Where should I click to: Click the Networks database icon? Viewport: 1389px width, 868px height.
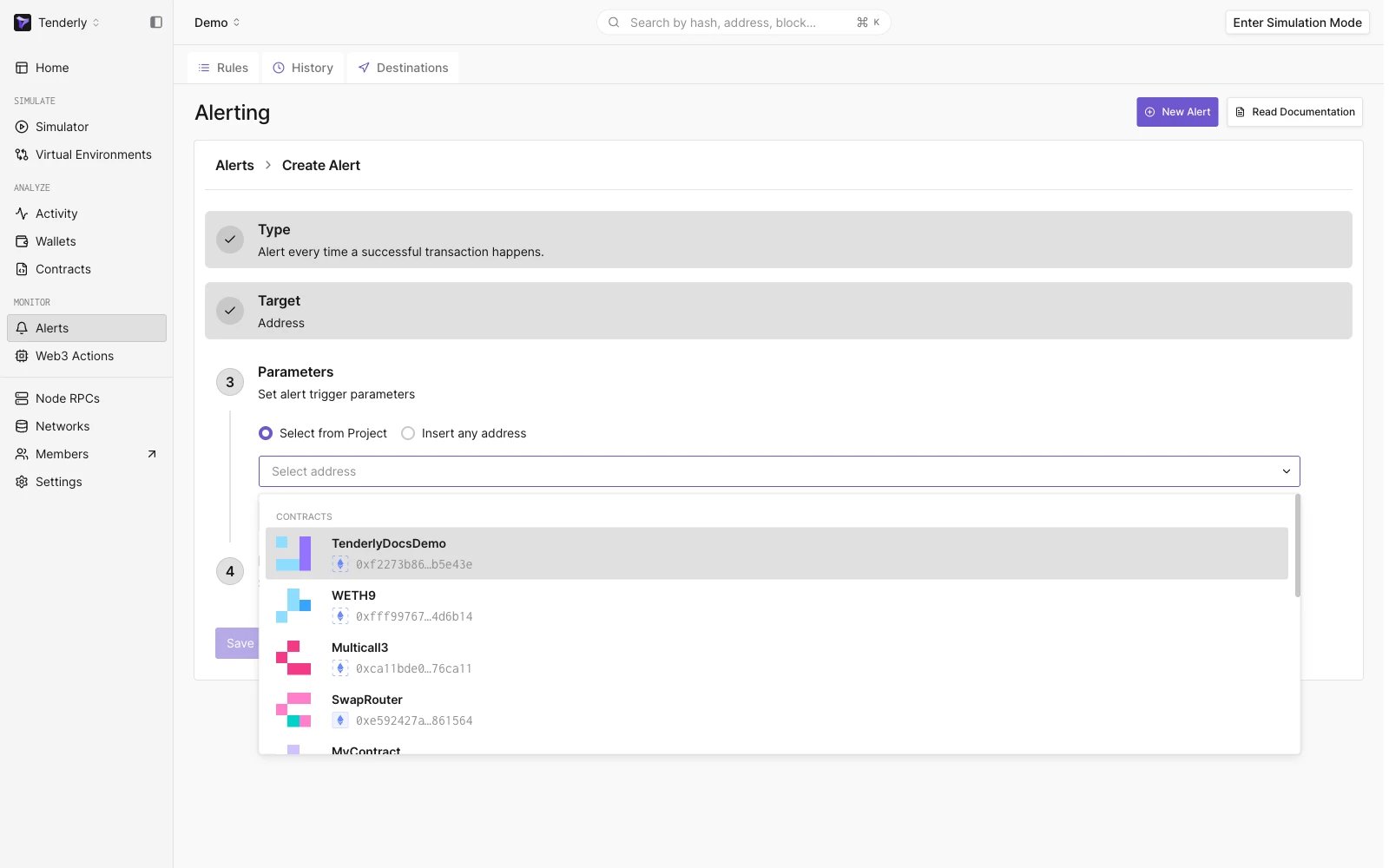[x=22, y=426]
